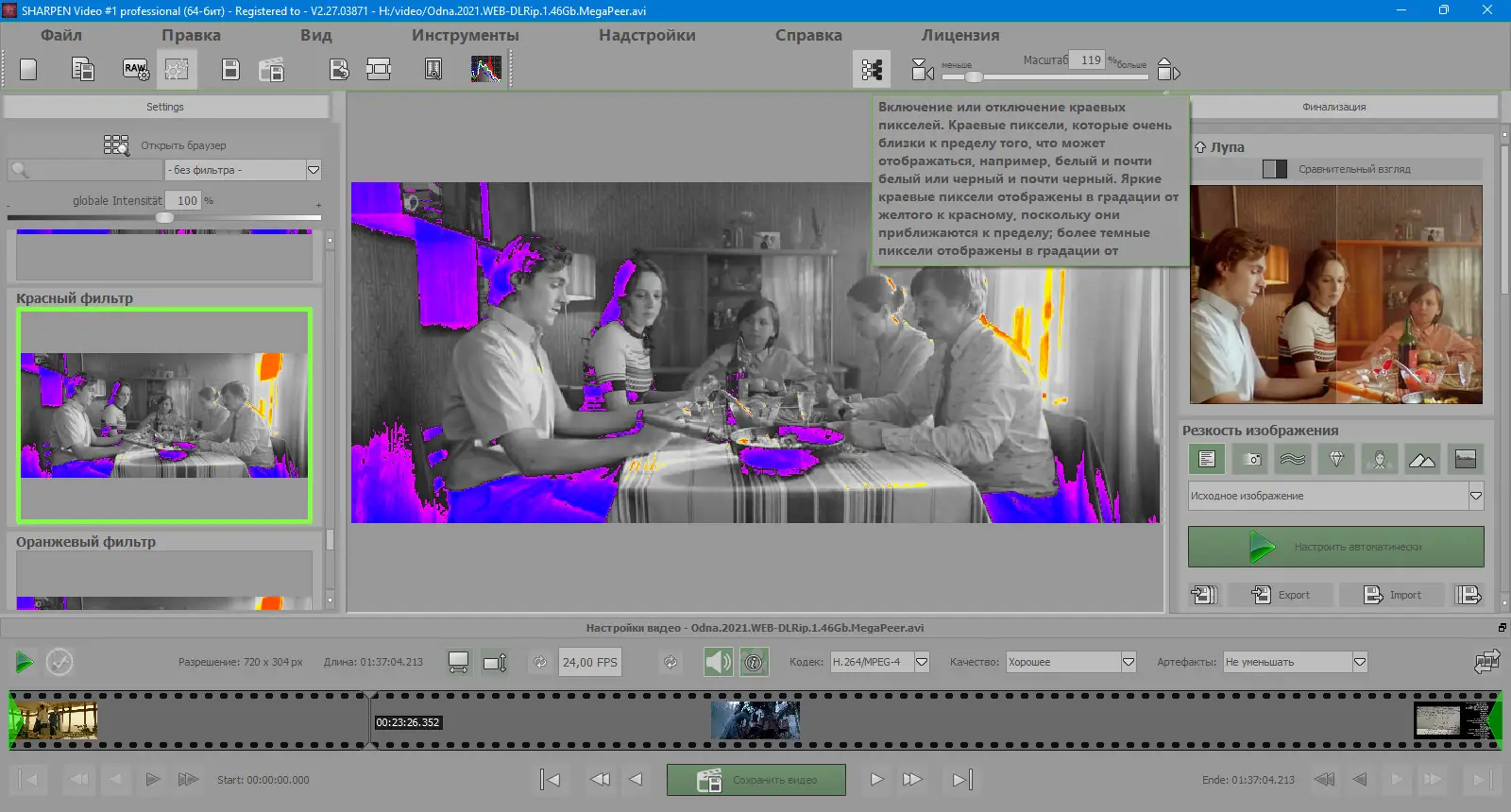The image size is (1511, 812).
Task: Click the 'Настроить автоматически' button
Action: (x=1336, y=547)
